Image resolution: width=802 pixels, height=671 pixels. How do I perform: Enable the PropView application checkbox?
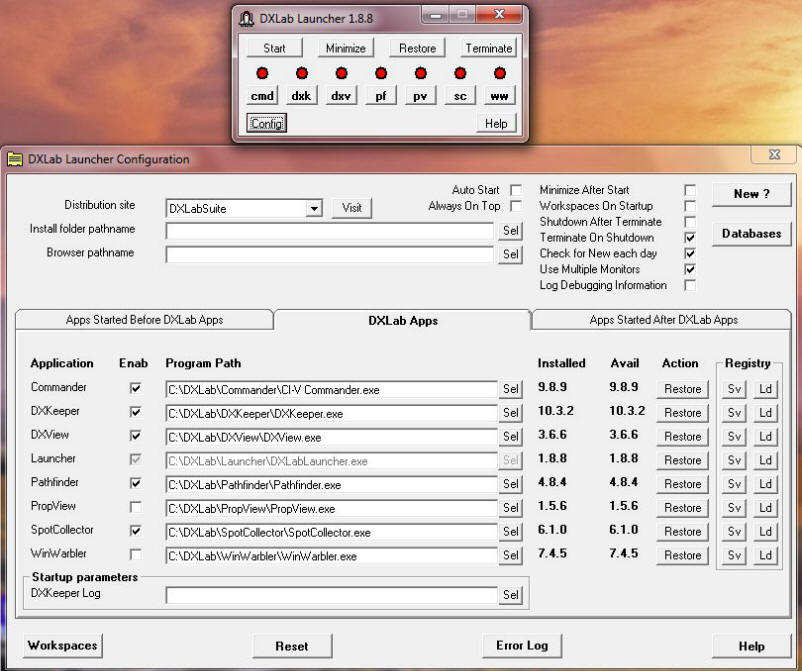pyautogui.click(x=136, y=507)
